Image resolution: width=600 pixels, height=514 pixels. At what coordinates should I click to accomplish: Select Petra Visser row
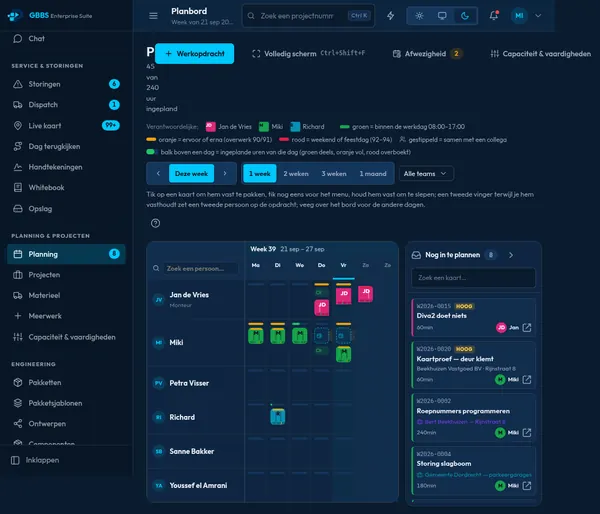tap(196, 383)
